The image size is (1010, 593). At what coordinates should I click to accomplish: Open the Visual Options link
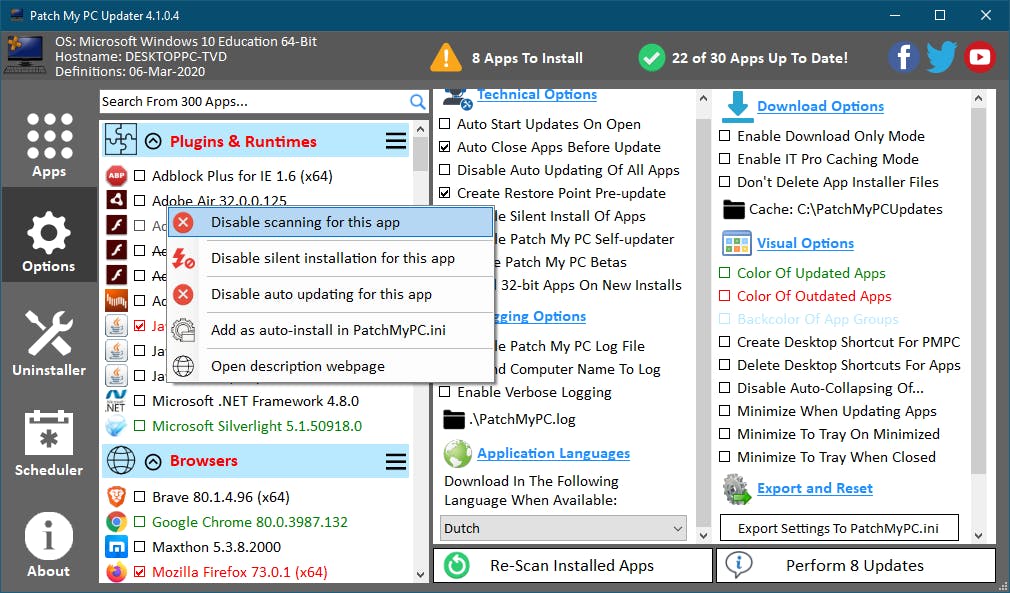[x=805, y=243]
